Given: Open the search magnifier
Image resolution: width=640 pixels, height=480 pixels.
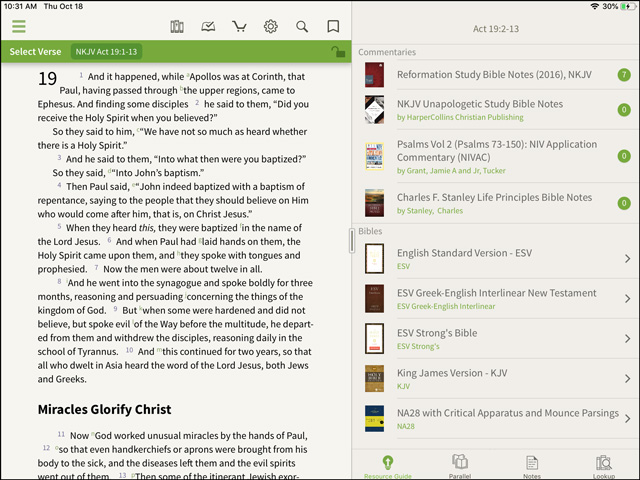Looking at the screenshot, I should tap(302, 27).
